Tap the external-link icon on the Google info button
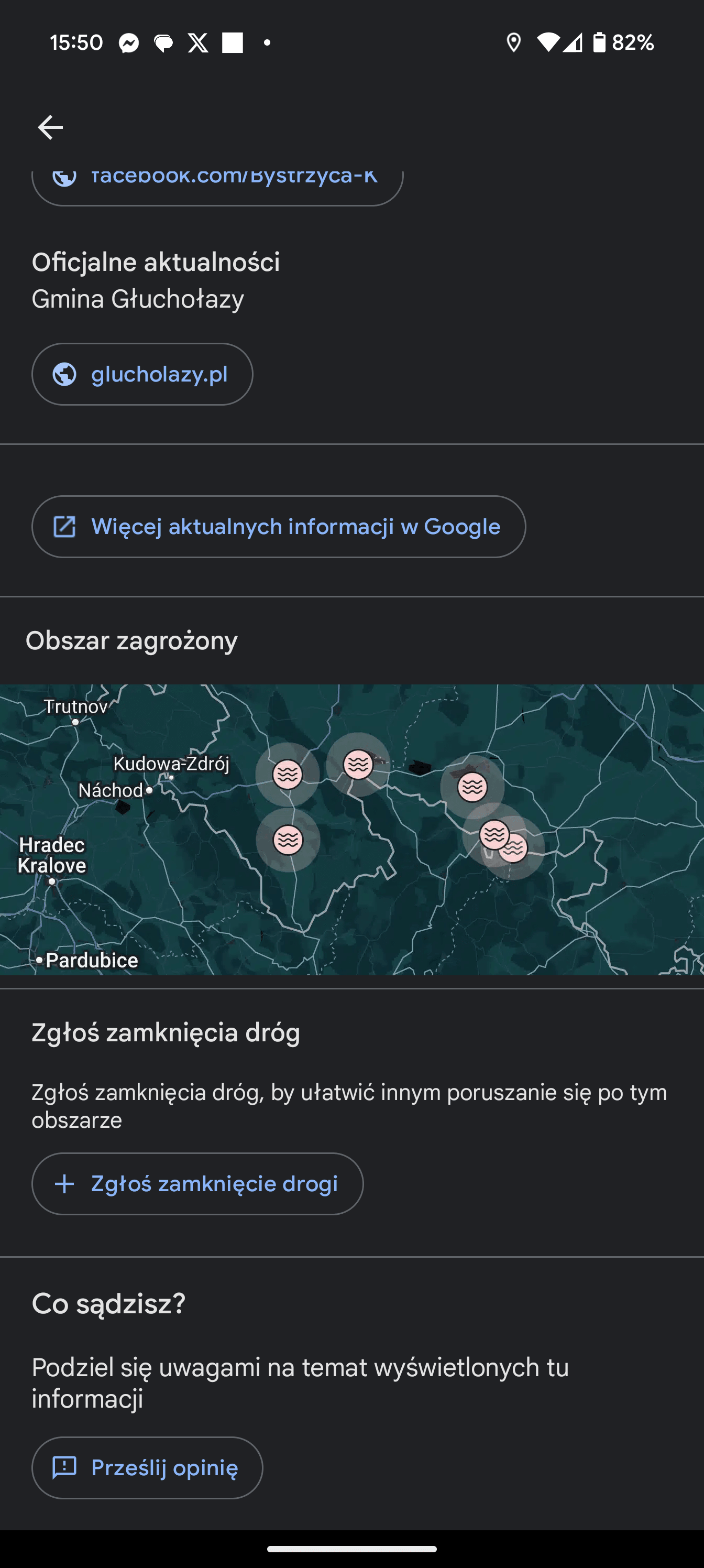 point(64,527)
